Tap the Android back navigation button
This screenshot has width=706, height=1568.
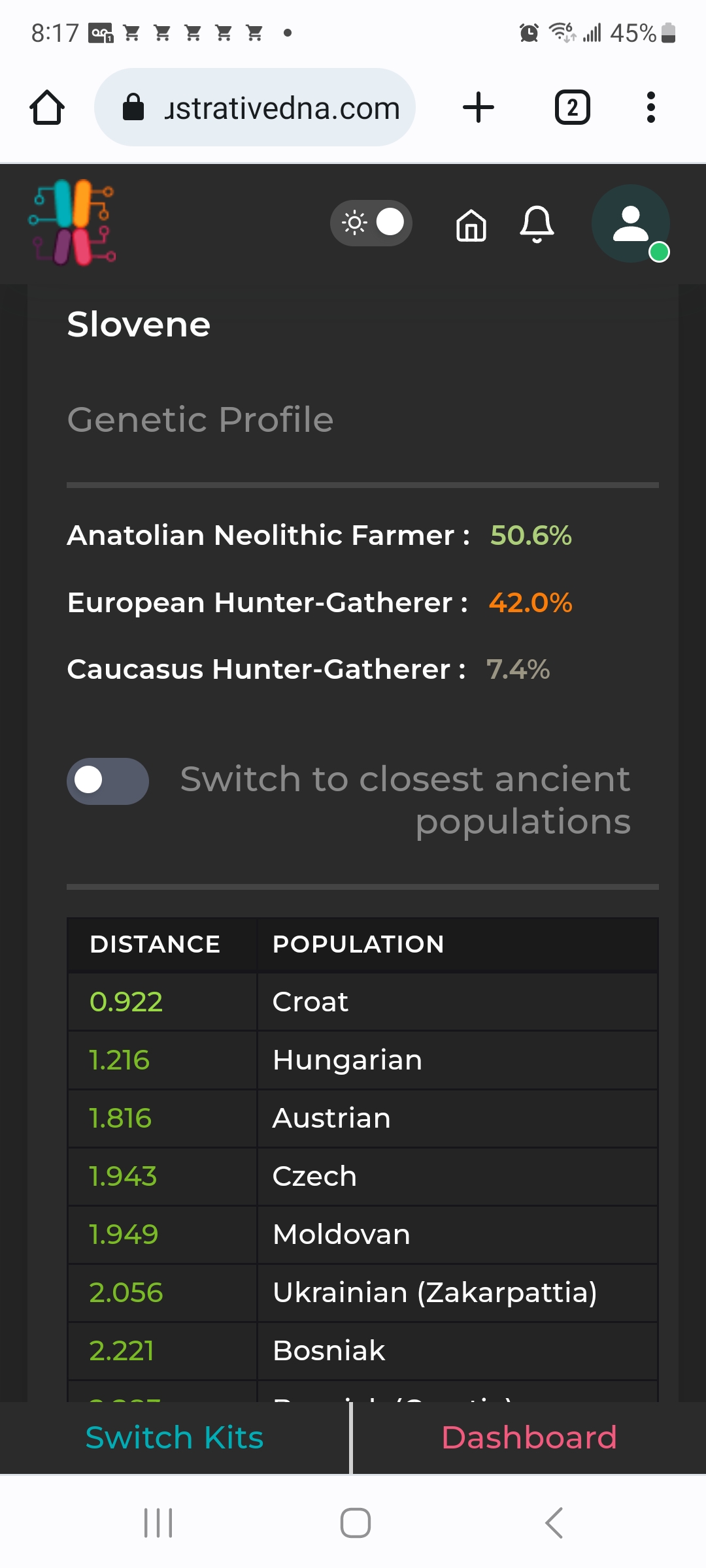(554, 1523)
